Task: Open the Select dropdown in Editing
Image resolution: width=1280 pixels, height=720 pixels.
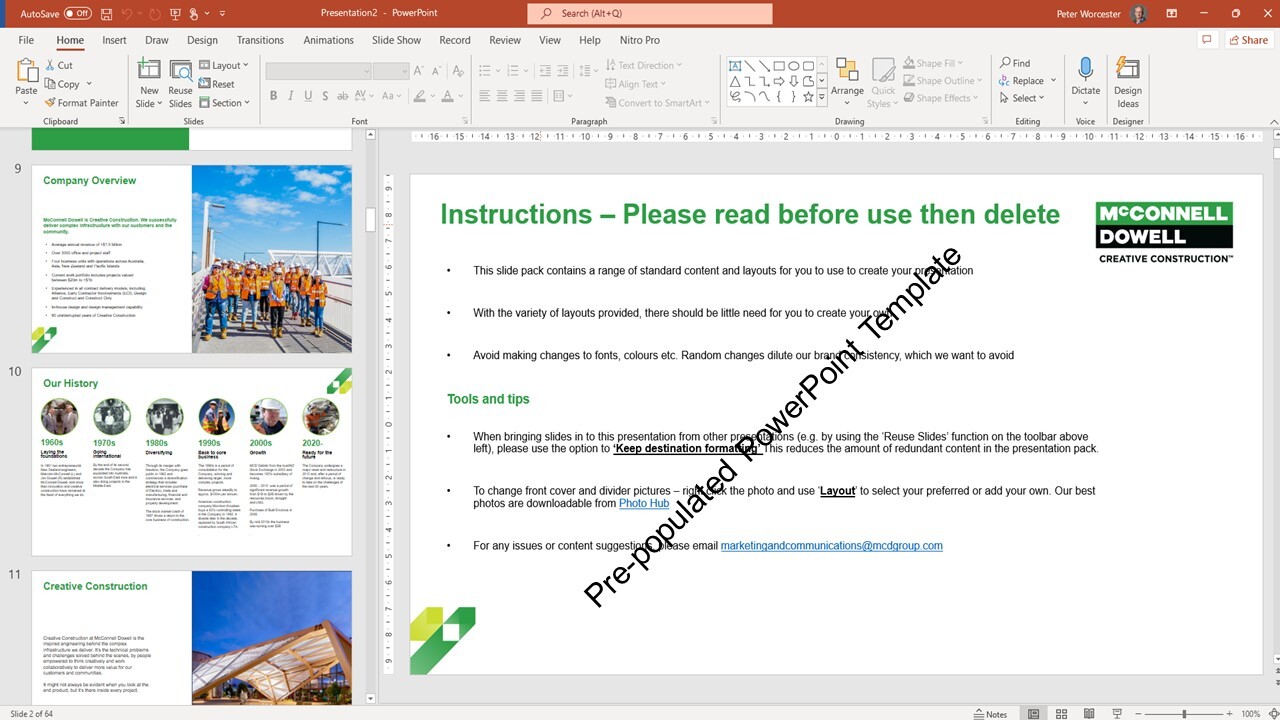Action: click(1022, 98)
